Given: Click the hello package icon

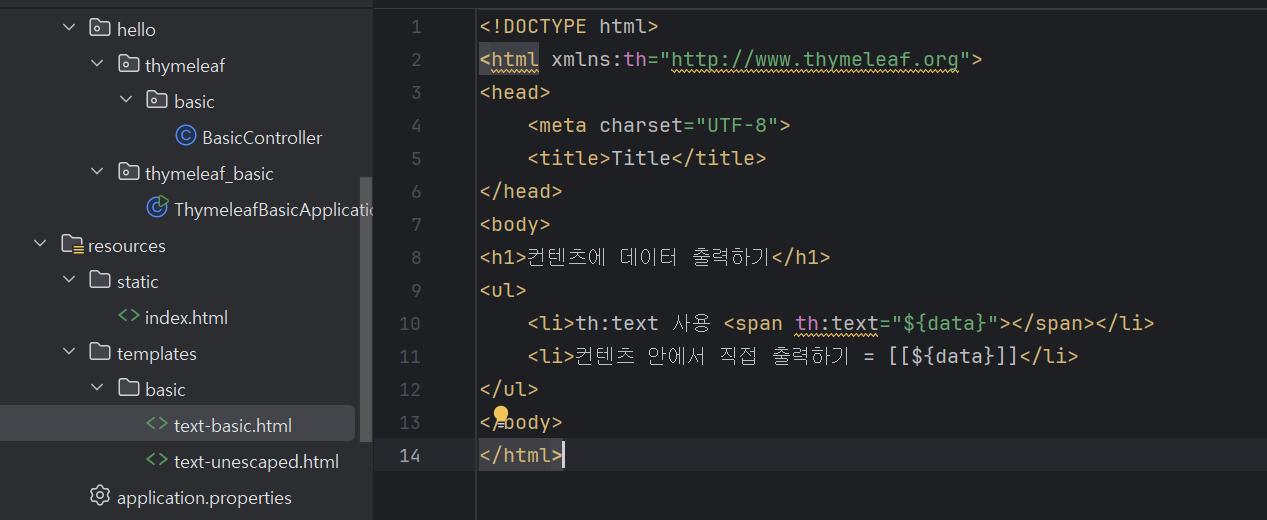Looking at the screenshot, I should pos(99,28).
